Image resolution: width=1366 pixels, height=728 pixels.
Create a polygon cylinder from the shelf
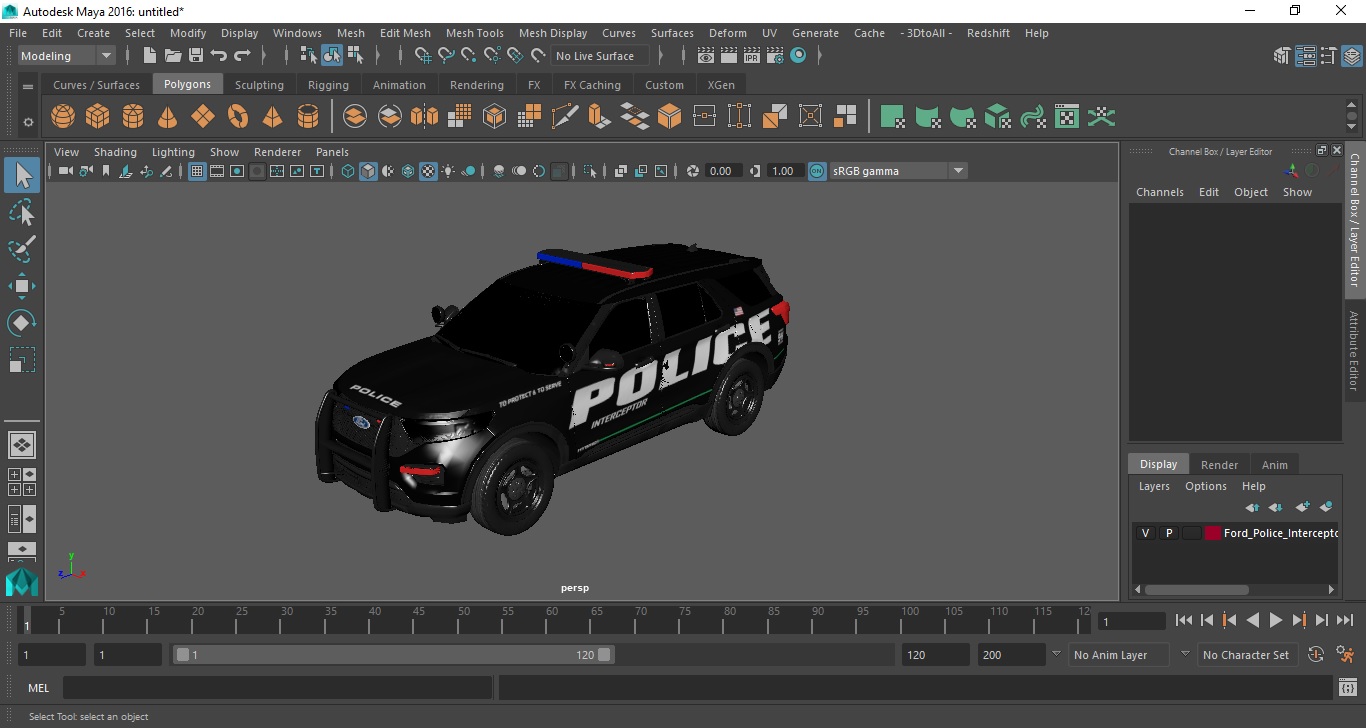133,117
